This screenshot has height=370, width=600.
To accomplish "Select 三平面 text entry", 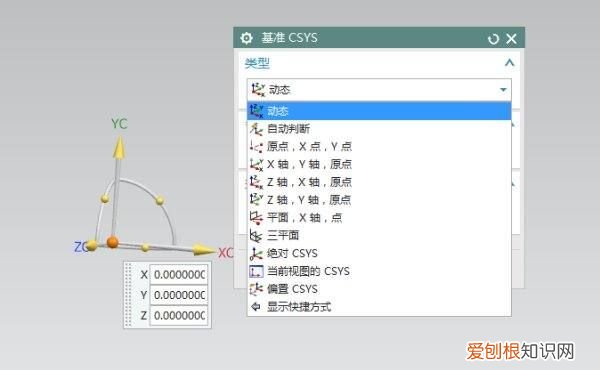I will tap(283, 235).
